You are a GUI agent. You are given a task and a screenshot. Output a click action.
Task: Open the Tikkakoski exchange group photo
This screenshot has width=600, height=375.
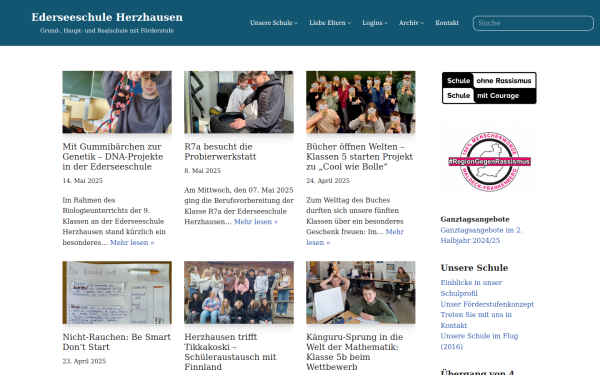(239, 292)
